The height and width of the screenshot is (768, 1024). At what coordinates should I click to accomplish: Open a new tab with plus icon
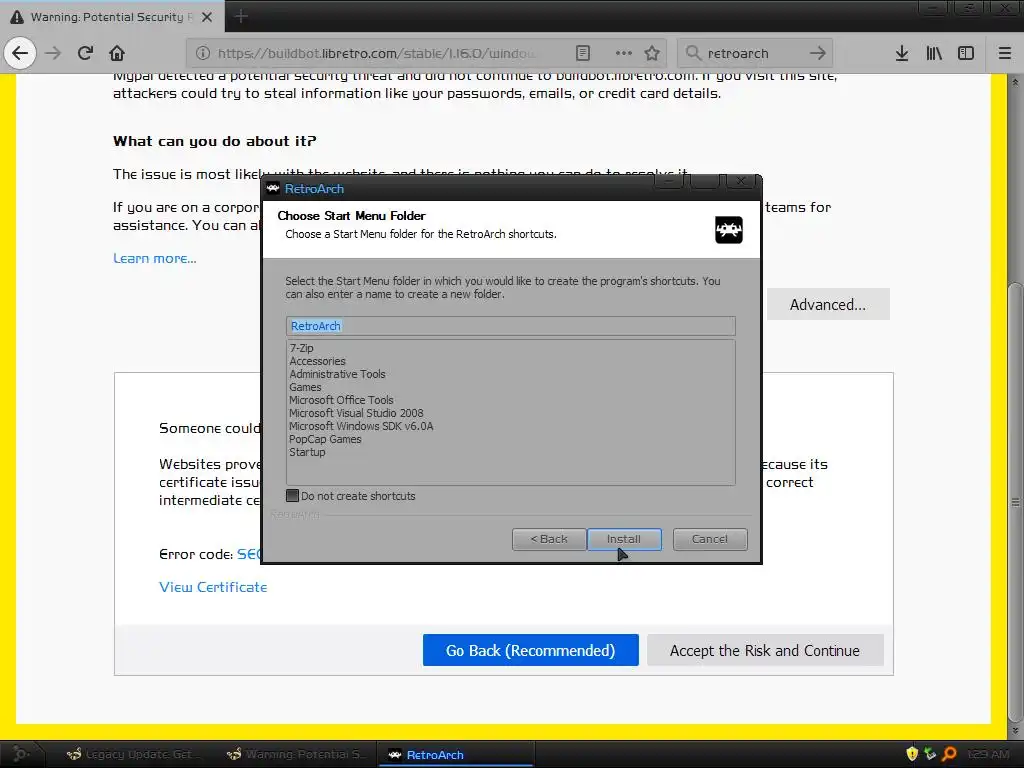(x=241, y=16)
